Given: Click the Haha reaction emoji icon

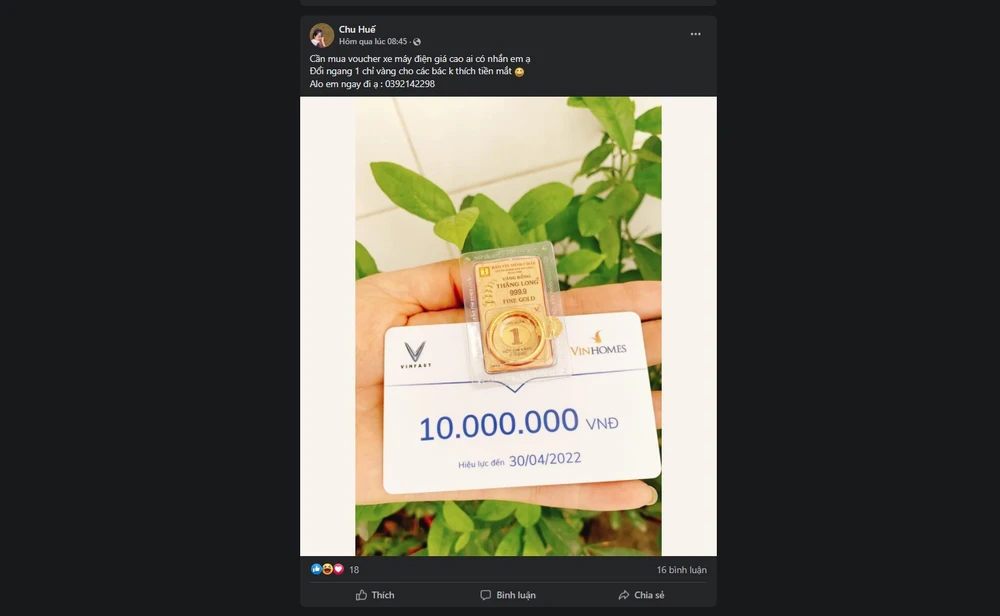Looking at the screenshot, I should [327, 569].
